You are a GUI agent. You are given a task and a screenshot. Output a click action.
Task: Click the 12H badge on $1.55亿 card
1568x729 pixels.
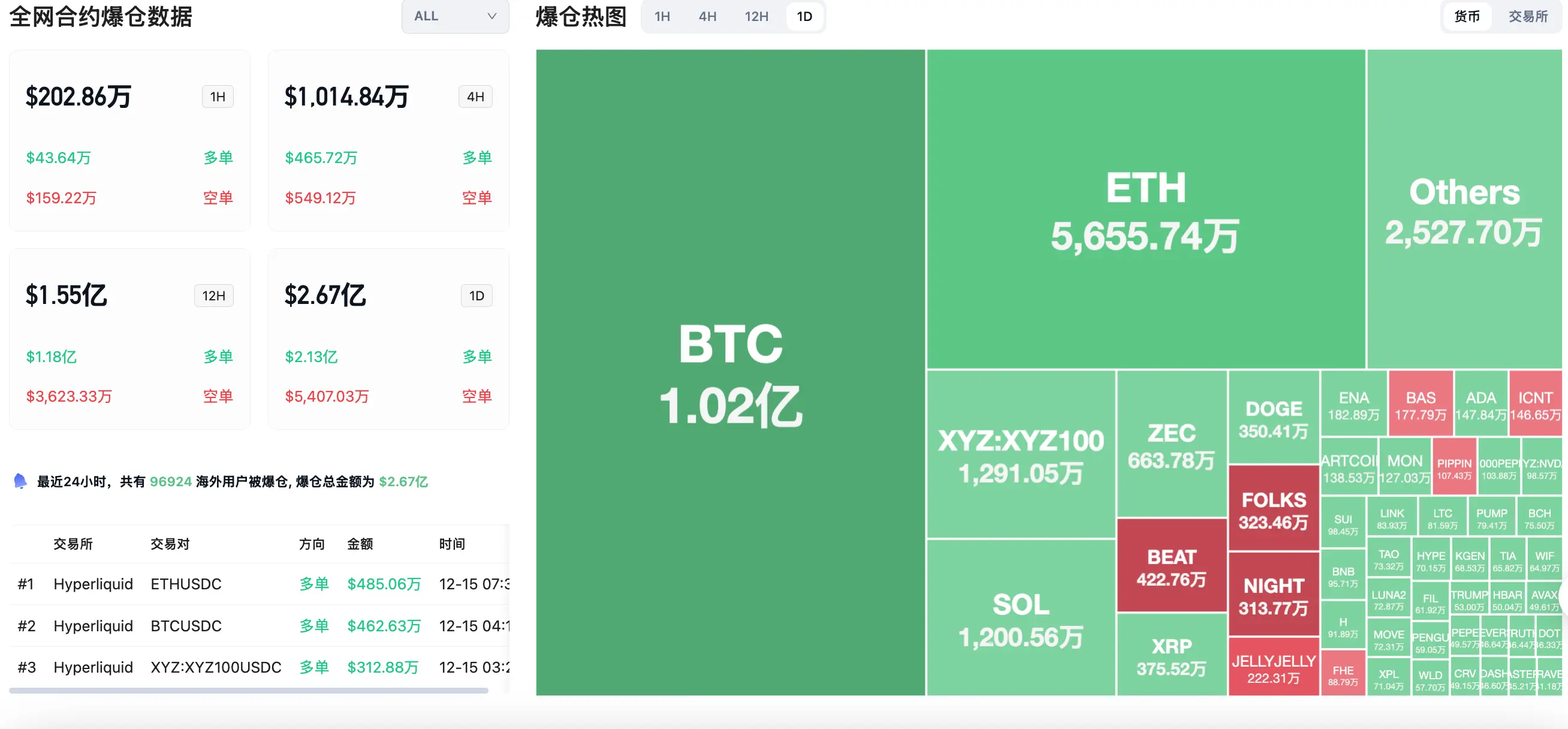click(x=213, y=296)
